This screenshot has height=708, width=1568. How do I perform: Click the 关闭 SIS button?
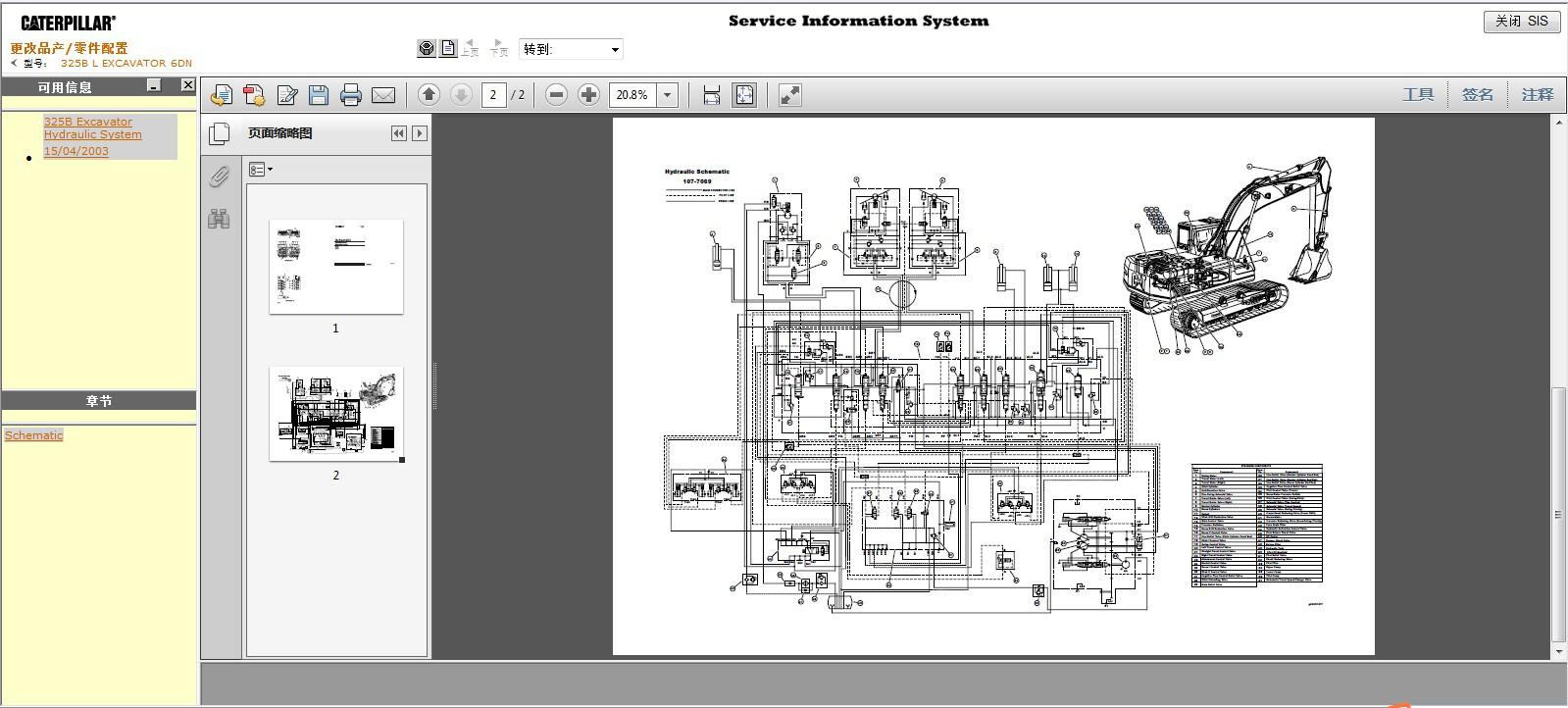click(1522, 21)
